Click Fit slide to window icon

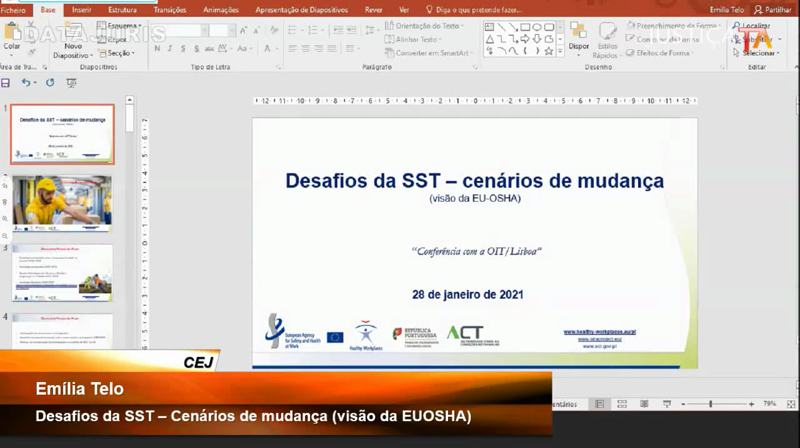tap(789, 404)
